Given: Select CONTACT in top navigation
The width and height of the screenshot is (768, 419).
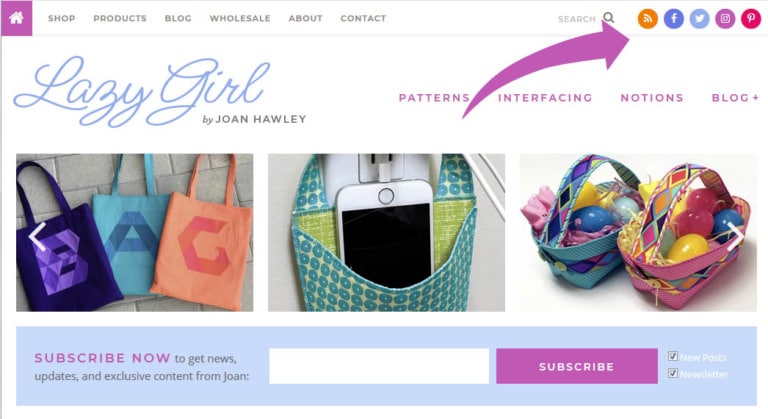Looking at the screenshot, I should pos(363,18).
